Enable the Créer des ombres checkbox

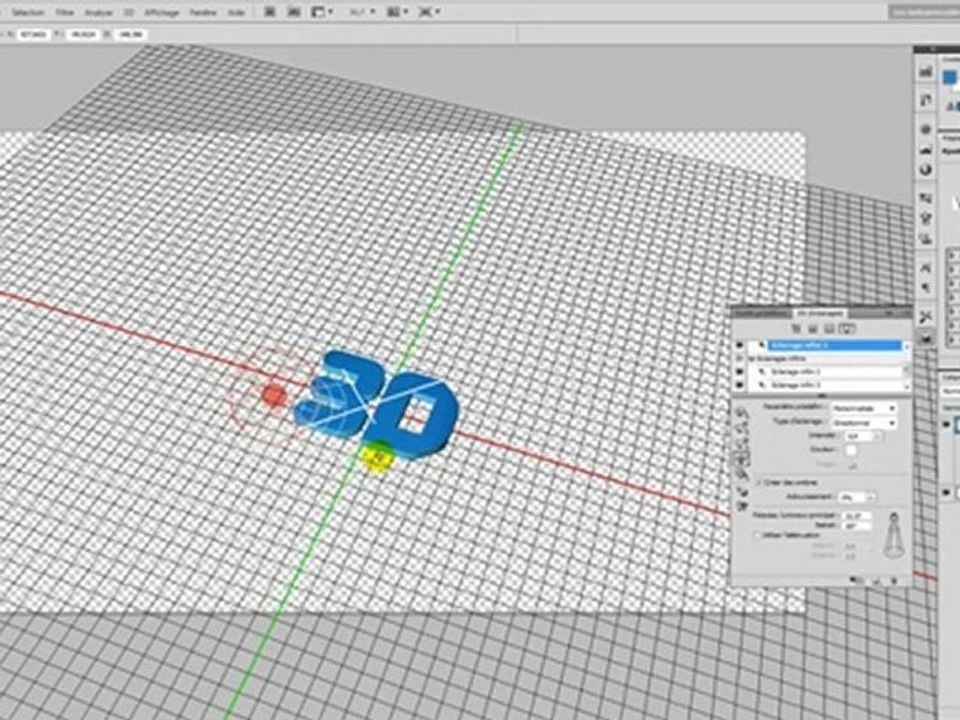[759, 482]
